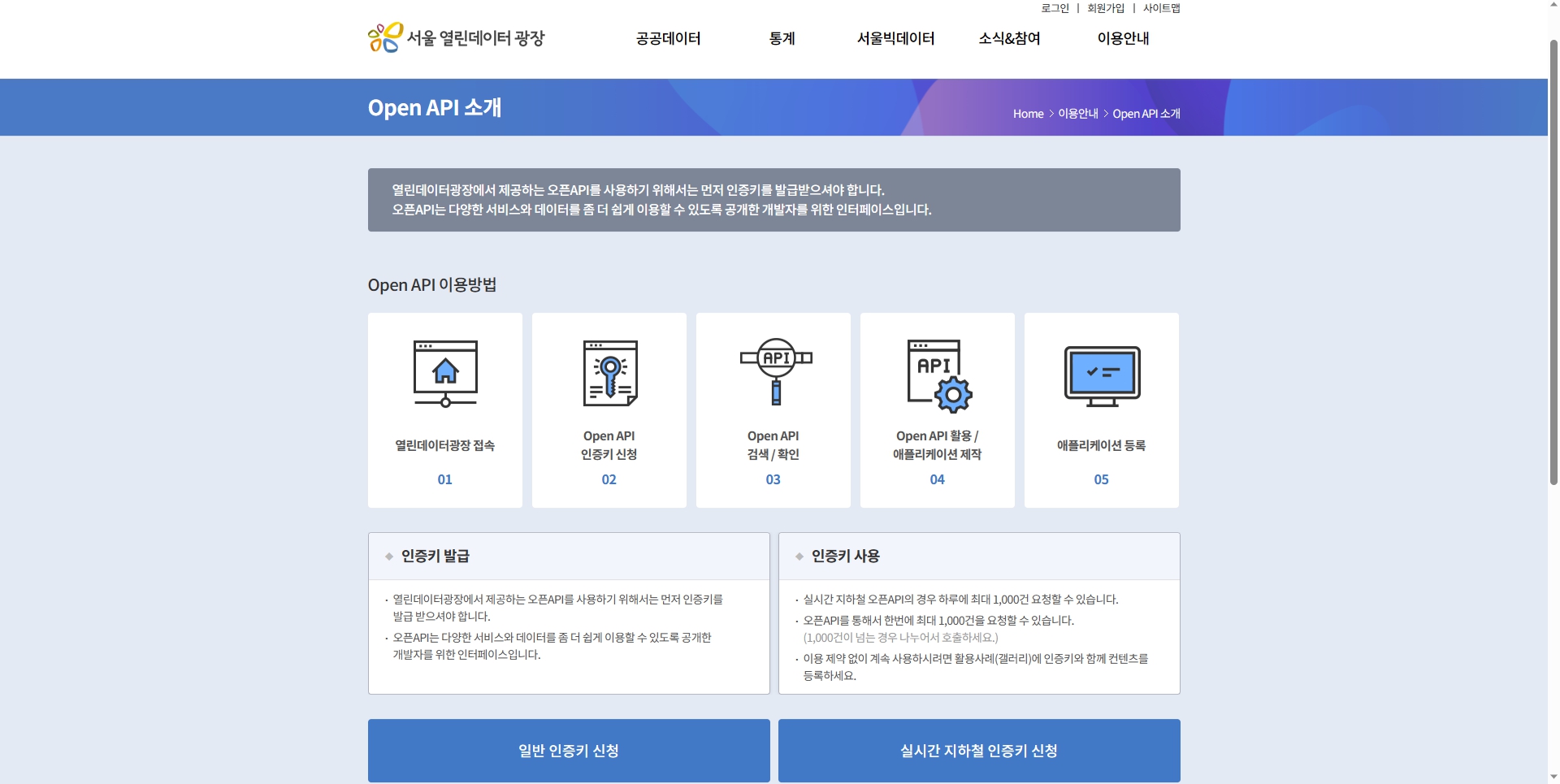This screenshot has width=1560, height=784.
Task: Click the diamond bullet beside 인증키 발급
Action: (x=389, y=557)
